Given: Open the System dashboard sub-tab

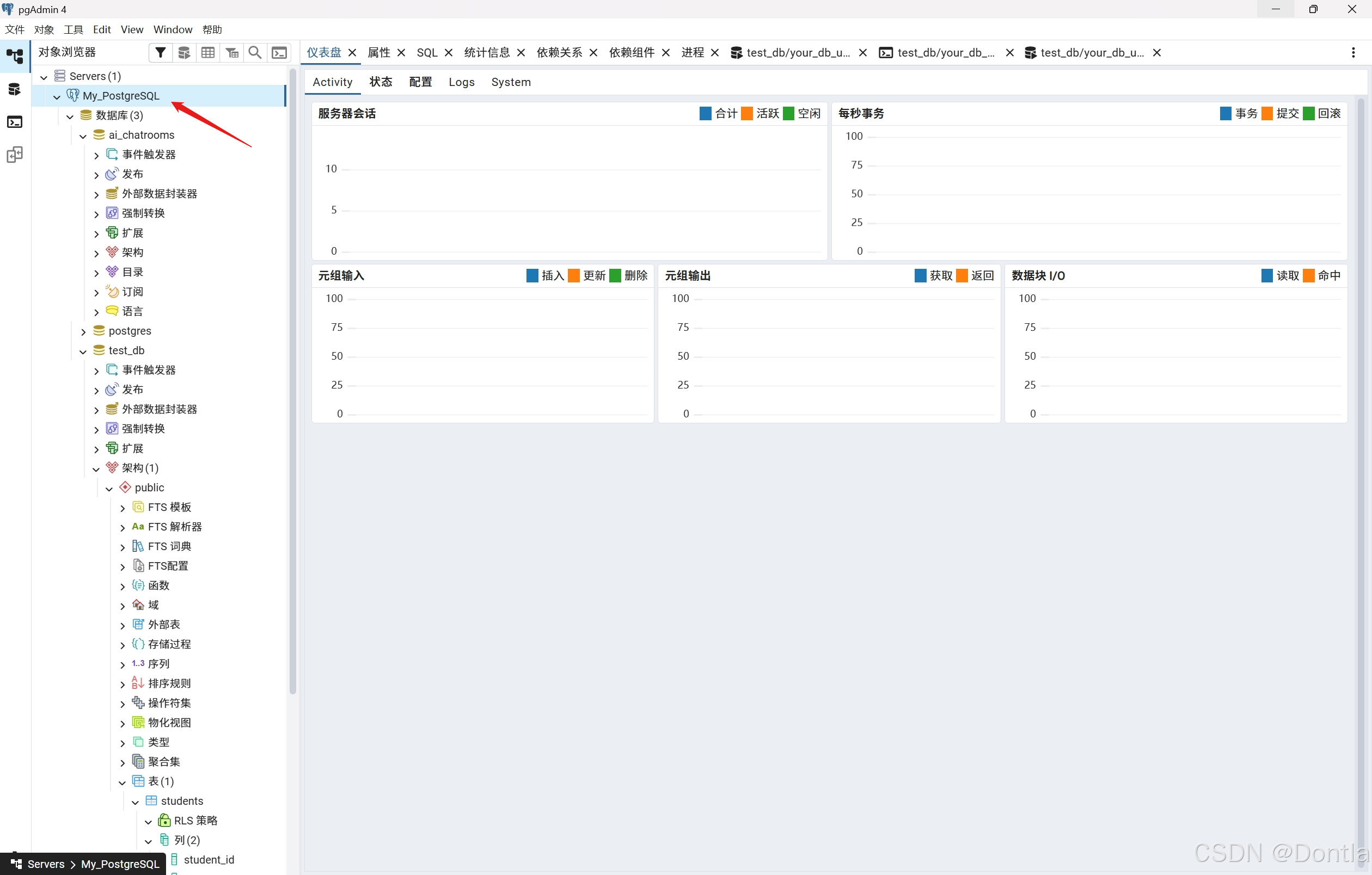Looking at the screenshot, I should pyautogui.click(x=511, y=82).
